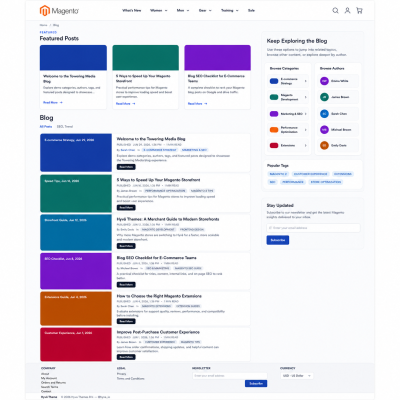Click the orange Performance Optimization swatch

click(x=274, y=130)
